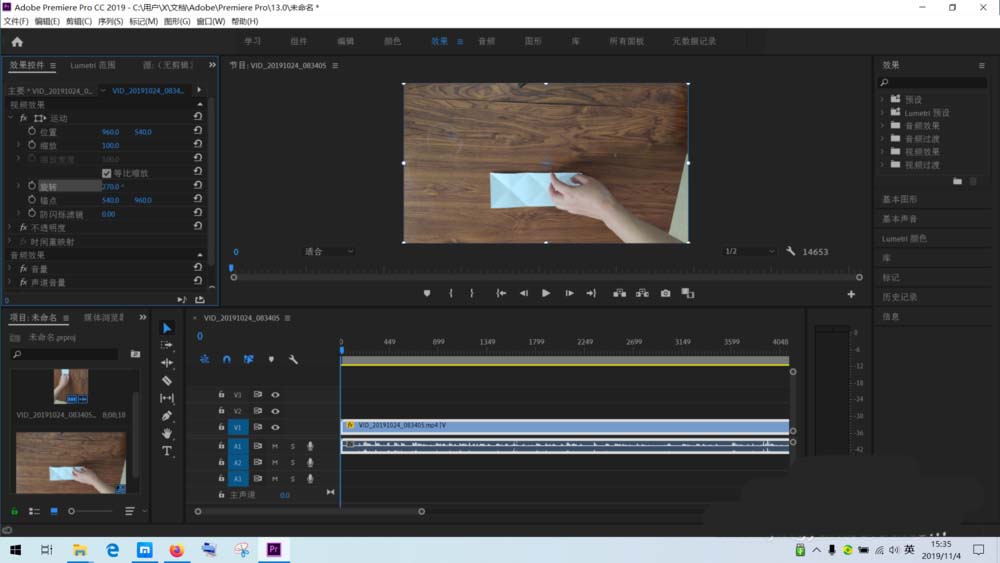Toggle timeline snap magnet icon
1000x563 pixels.
[x=227, y=359]
